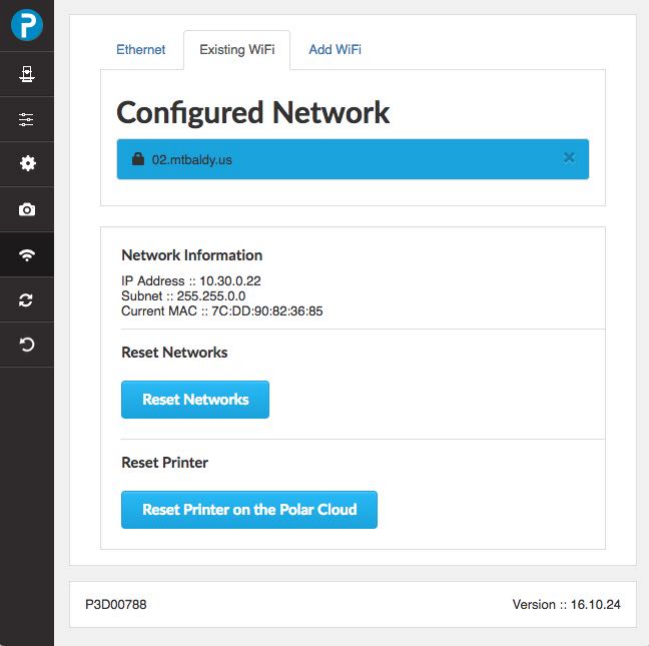
Task: Click the P3D00788 serial number
Action: tap(116, 605)
